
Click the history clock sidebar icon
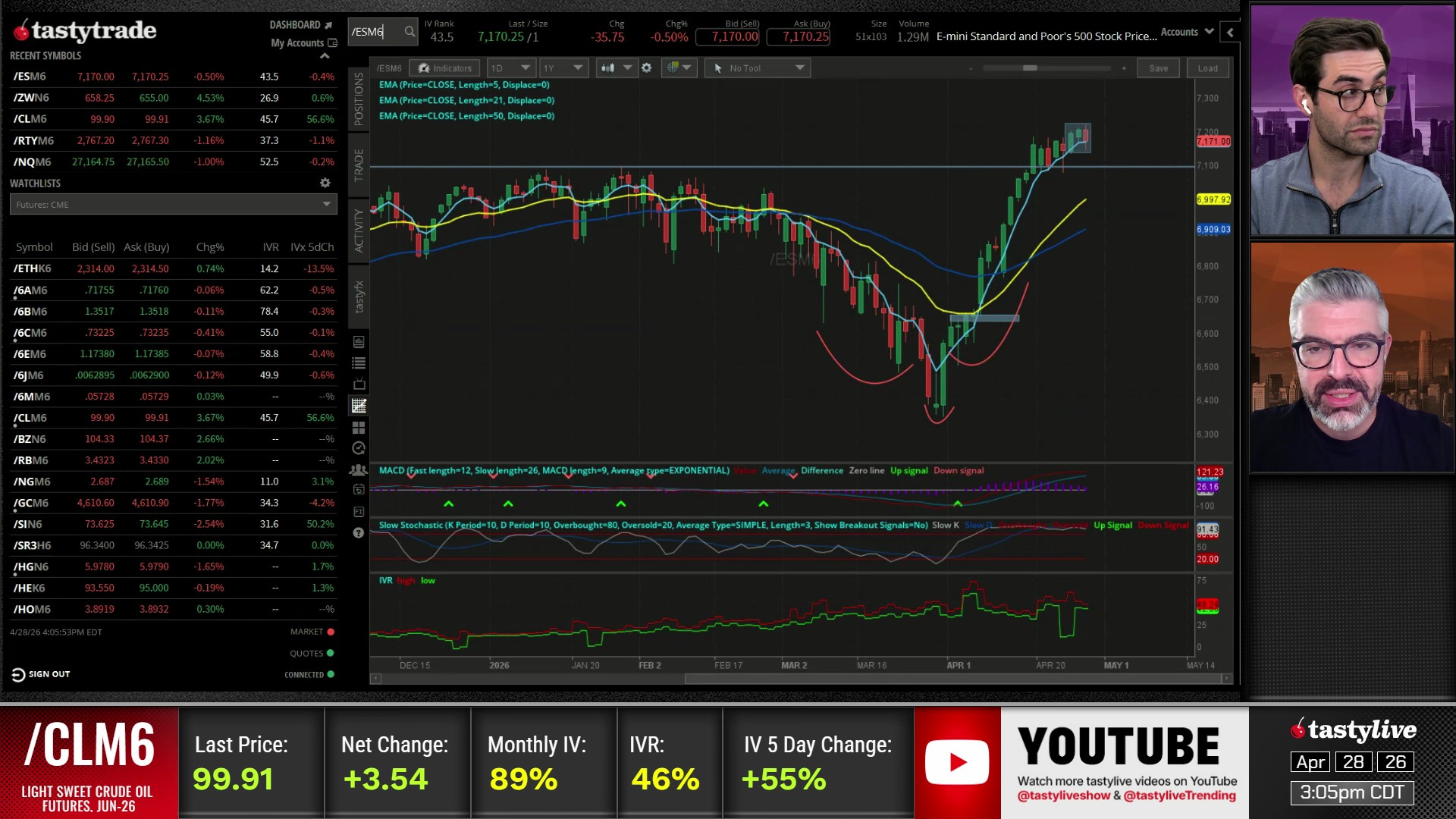[x=359, y=449]
